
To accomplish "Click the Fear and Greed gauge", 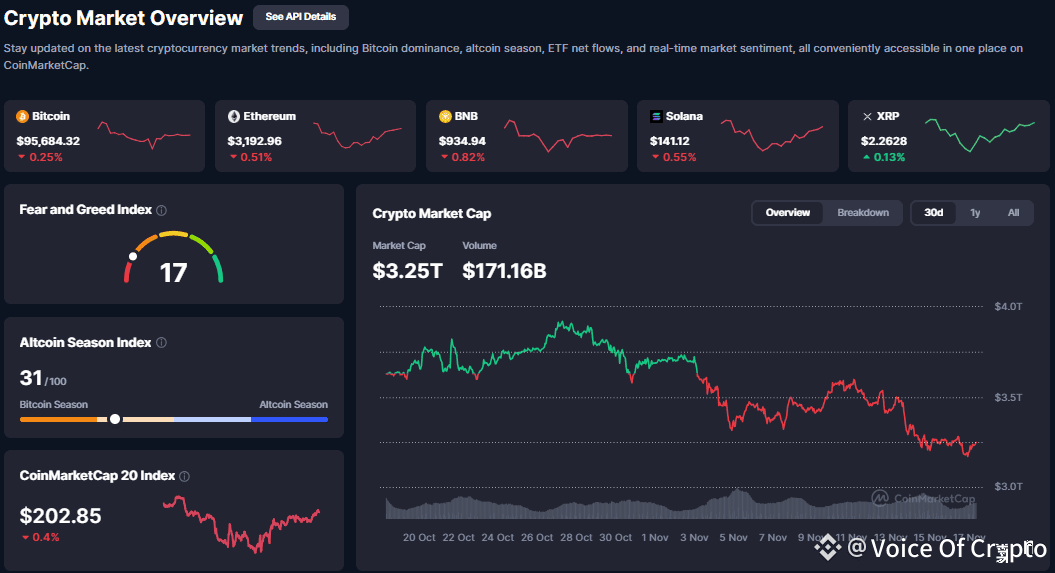I will tap(174, 257).
